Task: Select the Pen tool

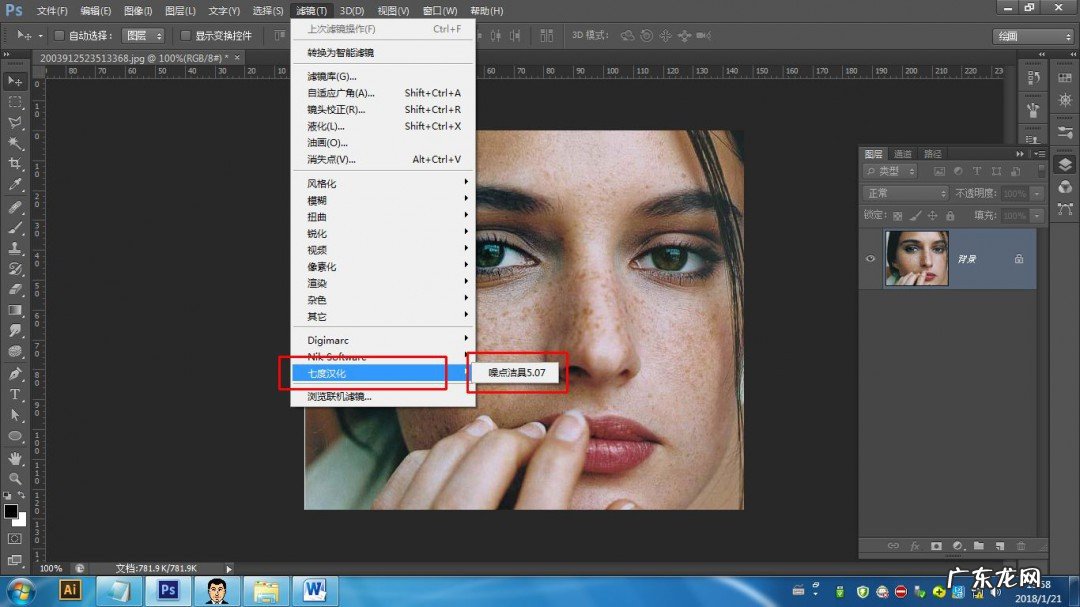Action: [x=15, y=373]
